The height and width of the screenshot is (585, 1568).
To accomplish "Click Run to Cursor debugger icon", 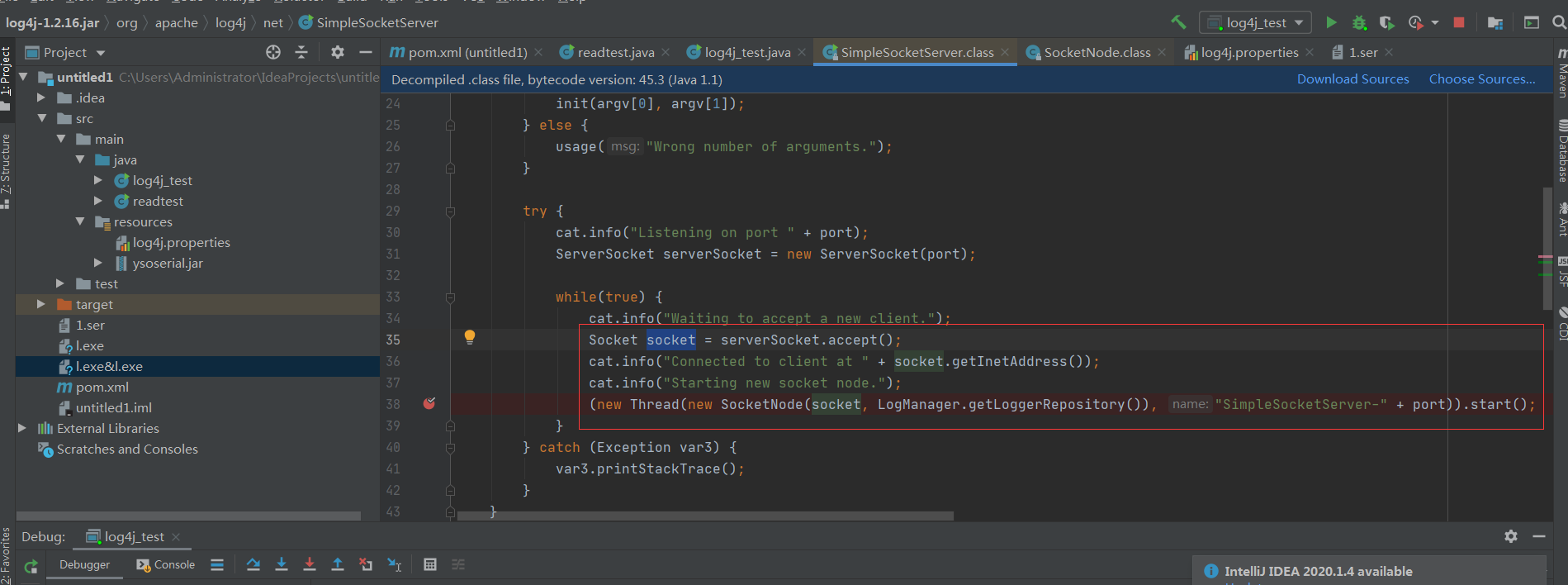I will click(395, 564).
